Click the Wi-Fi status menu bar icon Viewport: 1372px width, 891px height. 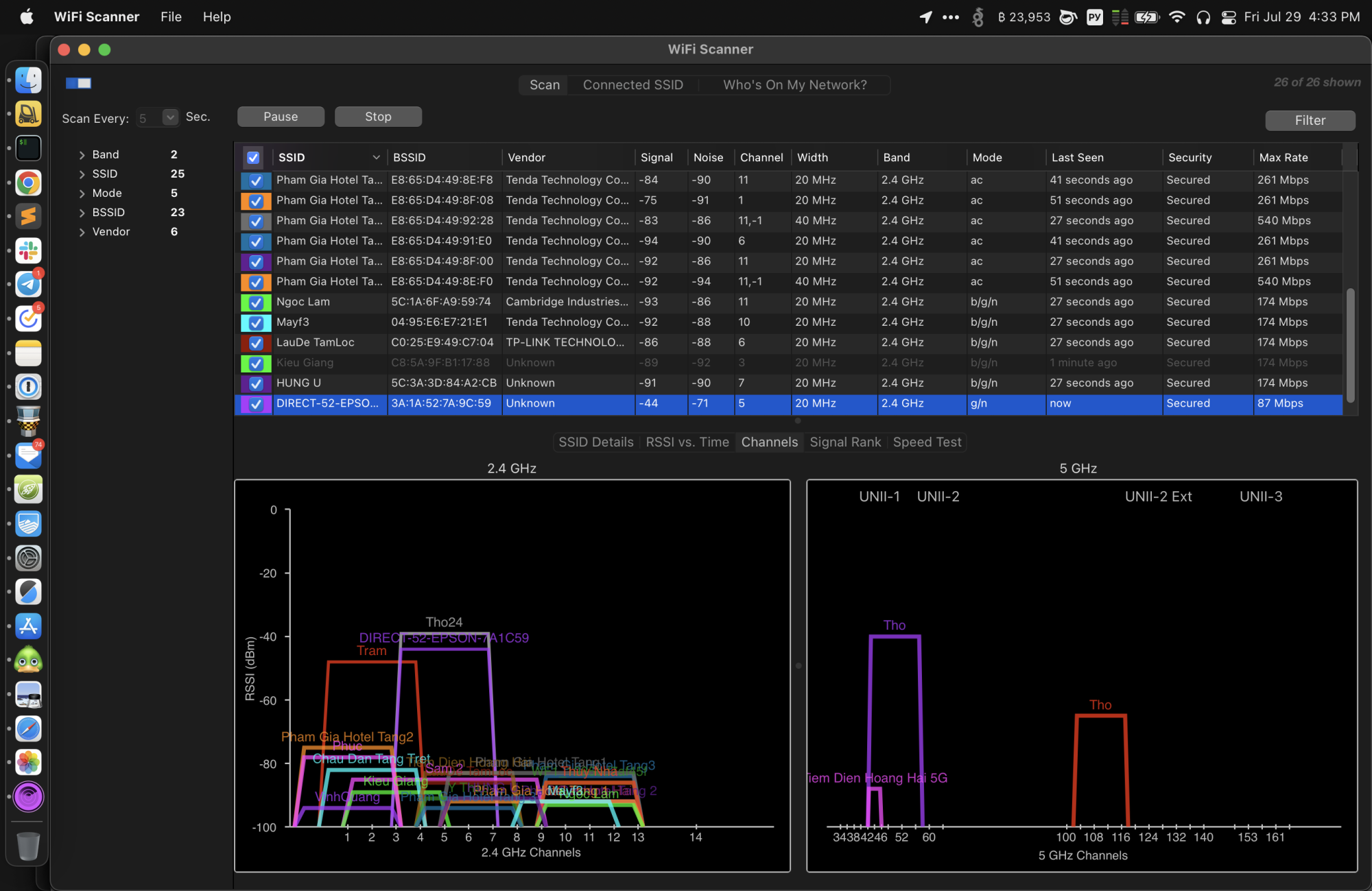[1176, 17]
